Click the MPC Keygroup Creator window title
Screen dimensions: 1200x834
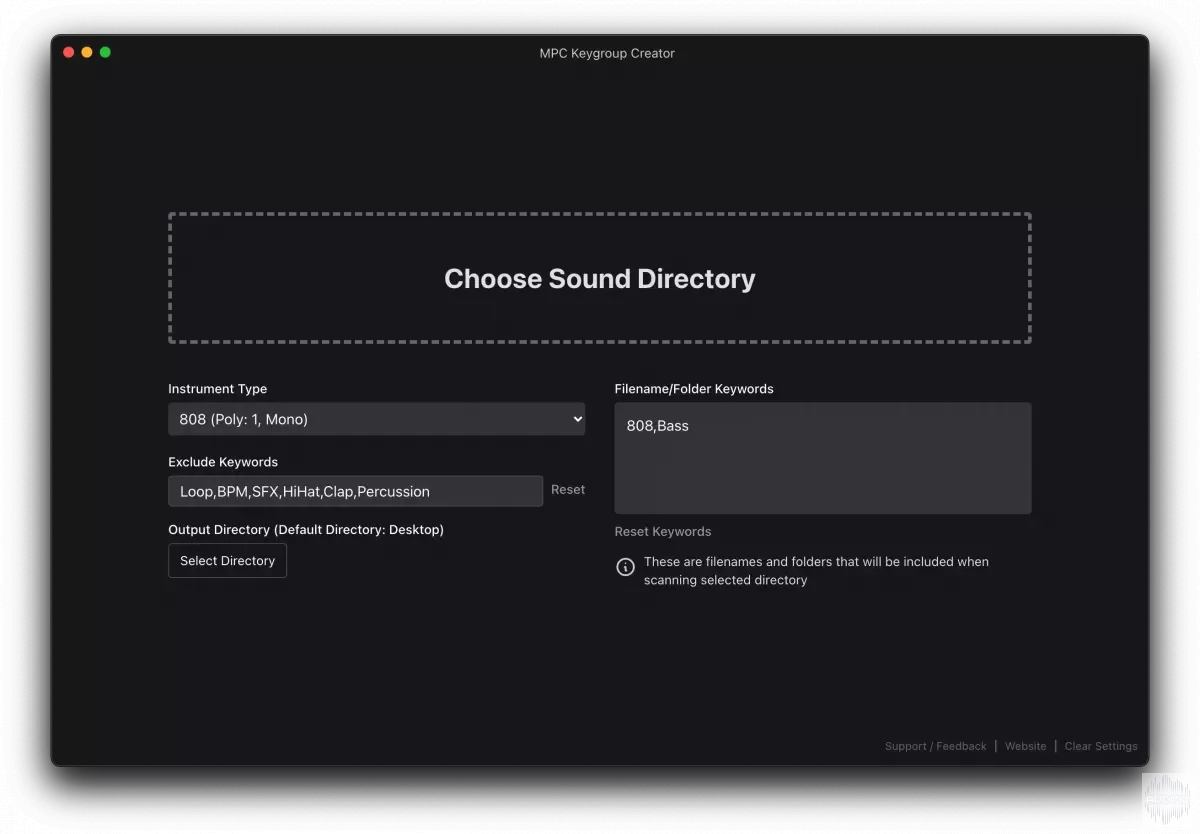point(607,53)
